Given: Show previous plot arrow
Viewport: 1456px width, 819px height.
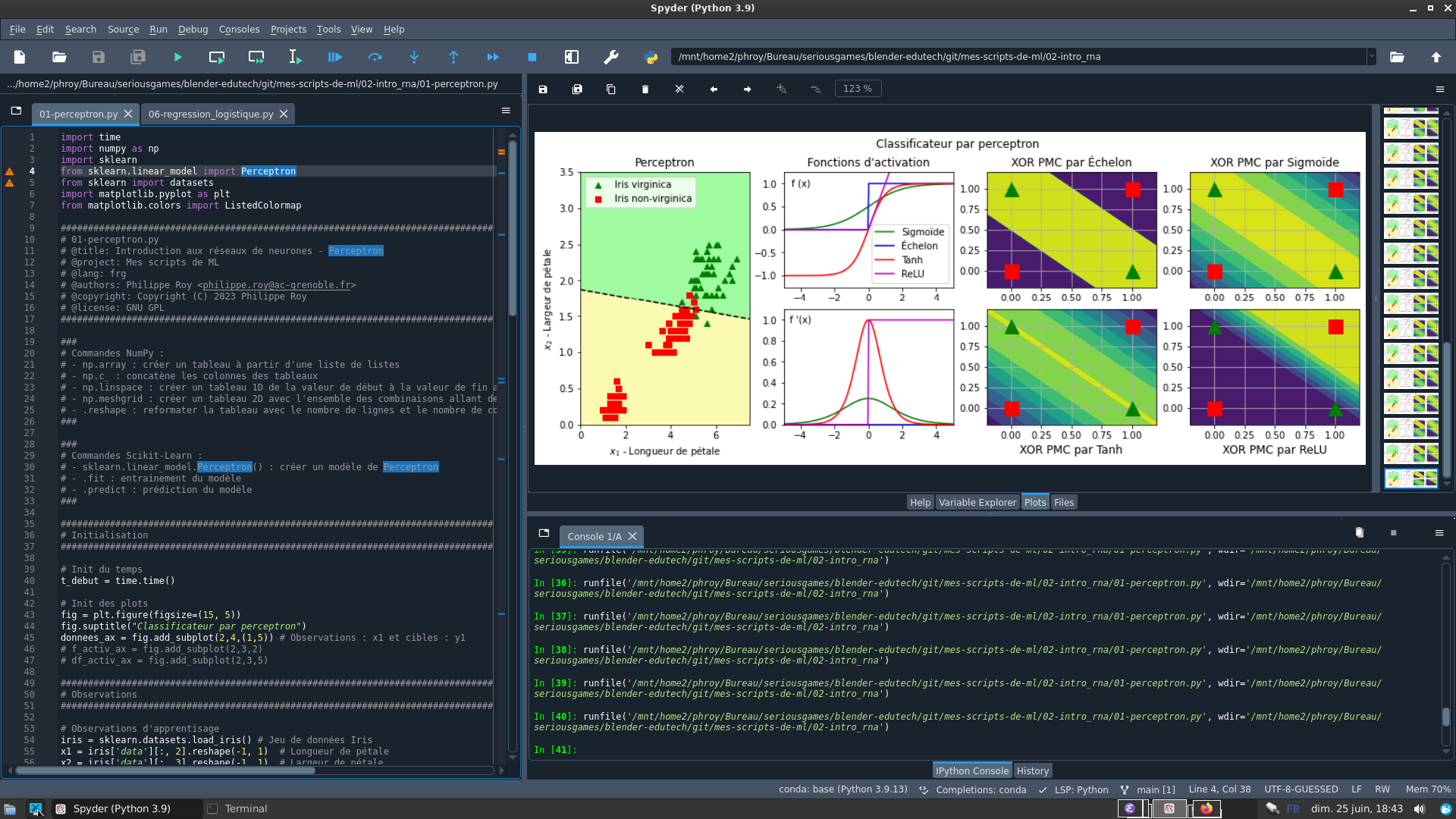Looking at the screenshot, I should point(714,89).
